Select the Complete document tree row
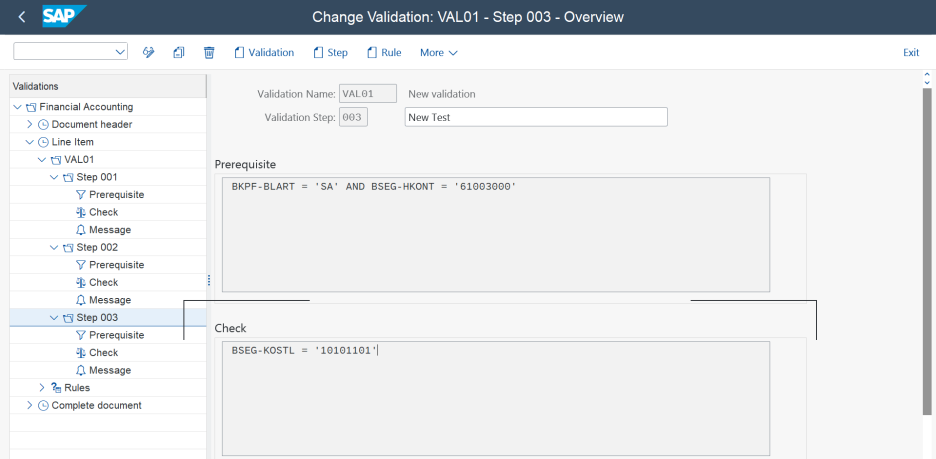936x459 pixels. click(108, 405)
